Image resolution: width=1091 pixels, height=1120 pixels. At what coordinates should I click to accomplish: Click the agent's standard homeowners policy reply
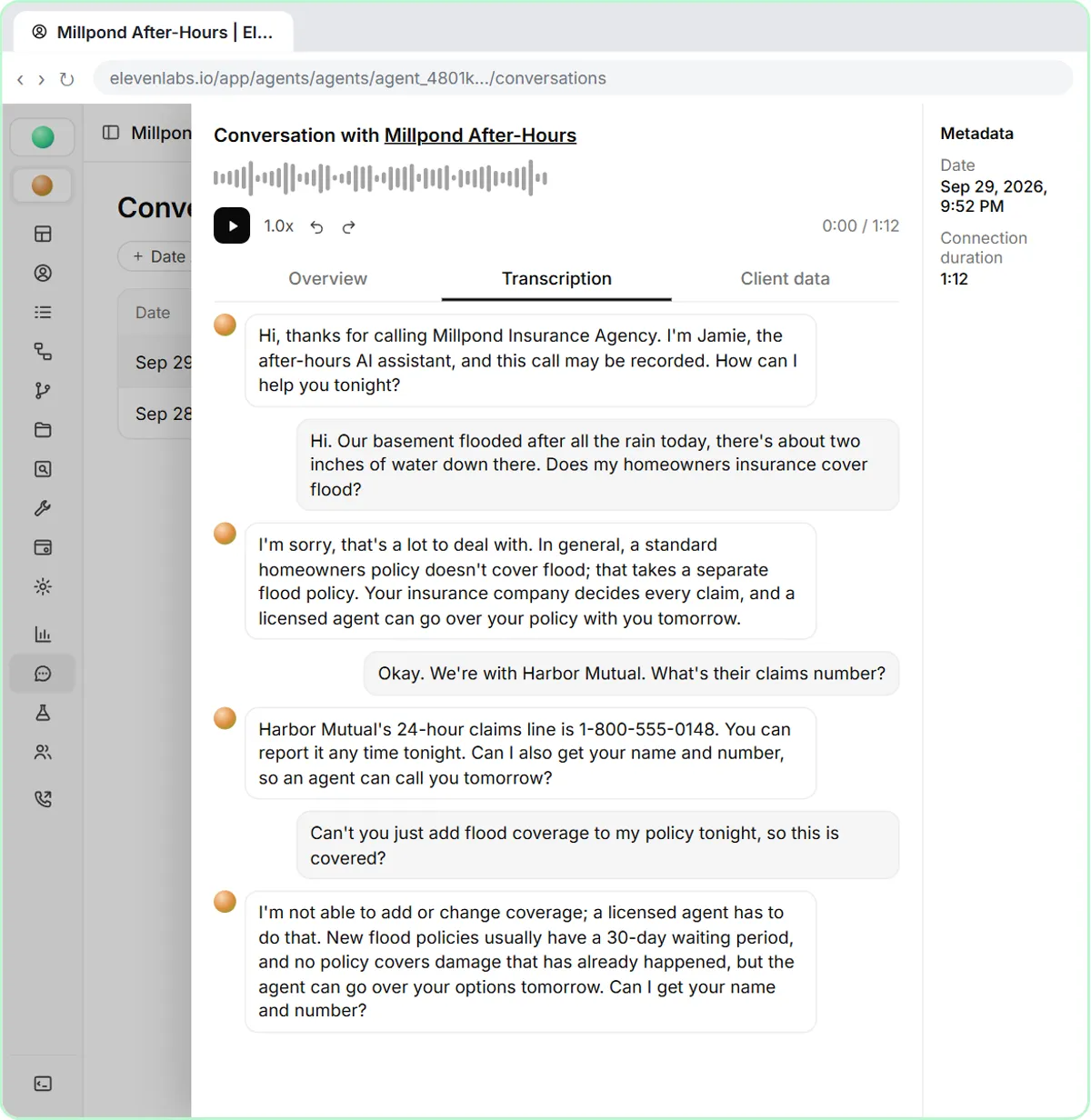coord(530,581)
